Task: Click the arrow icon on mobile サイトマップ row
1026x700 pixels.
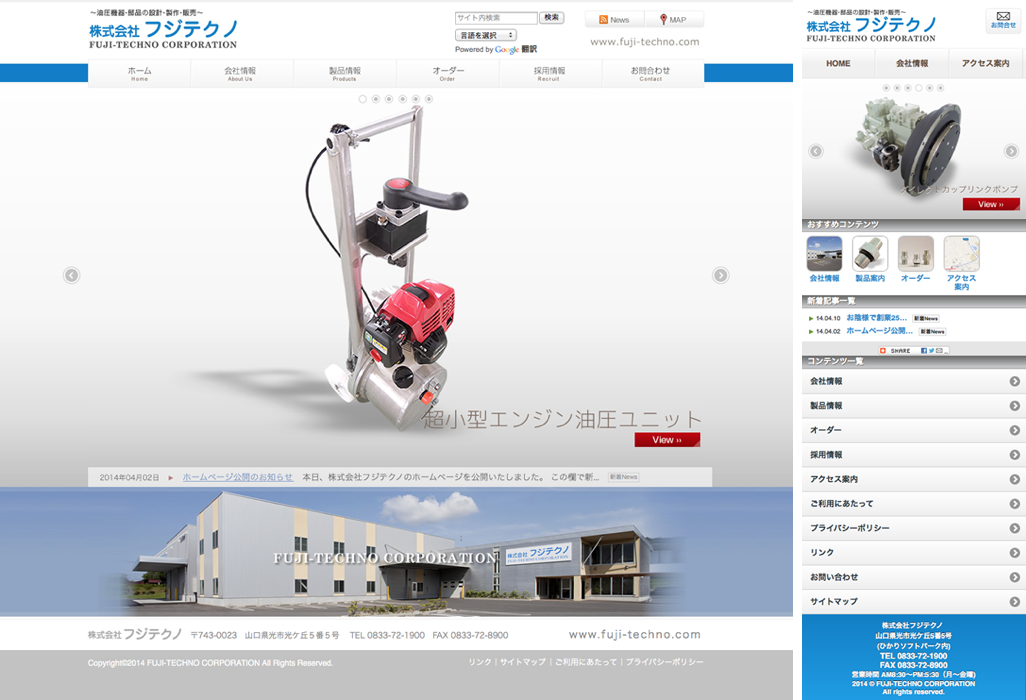Action: tap(1014, 602)
